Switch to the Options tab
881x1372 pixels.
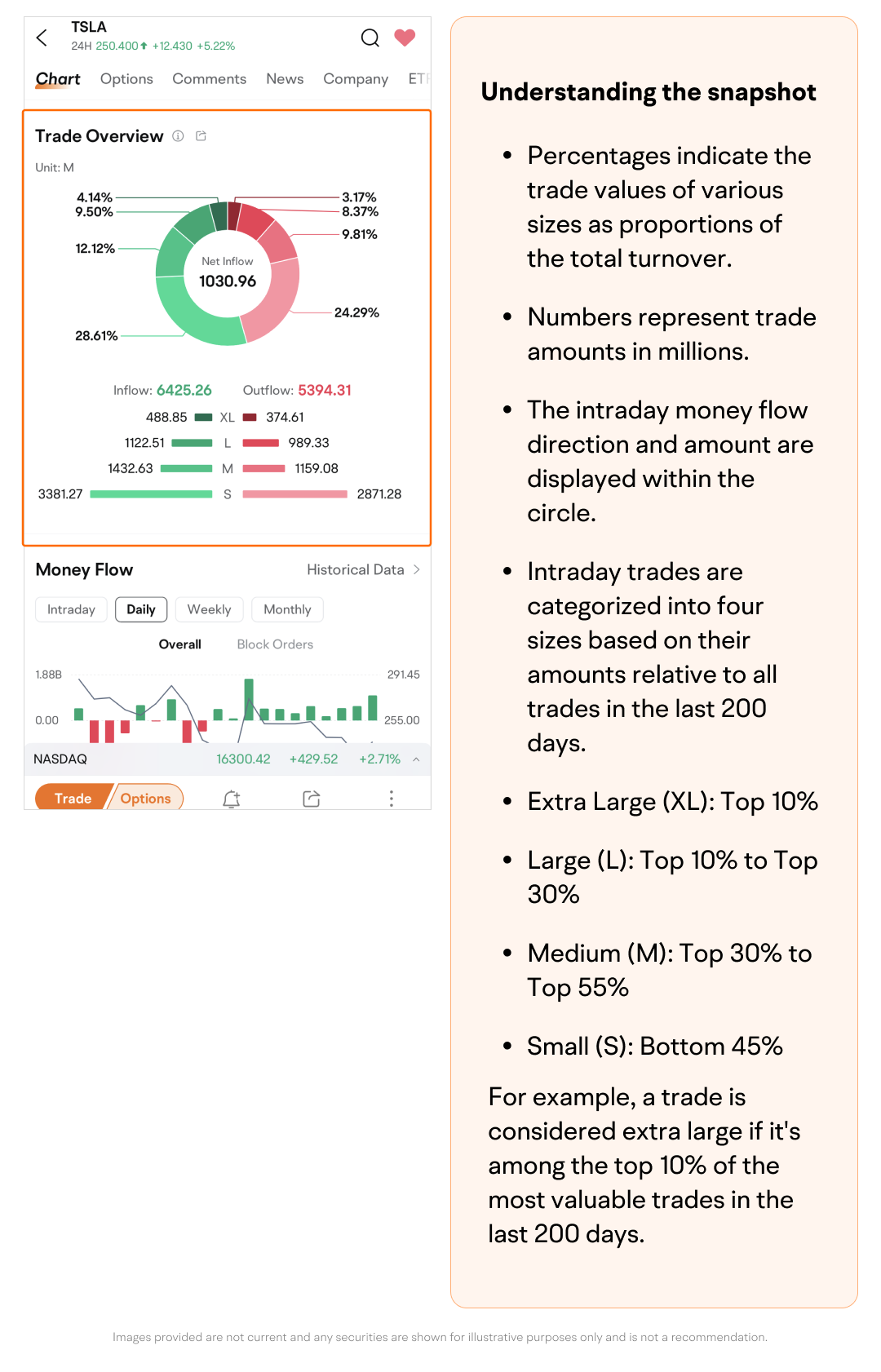point(126,79)
